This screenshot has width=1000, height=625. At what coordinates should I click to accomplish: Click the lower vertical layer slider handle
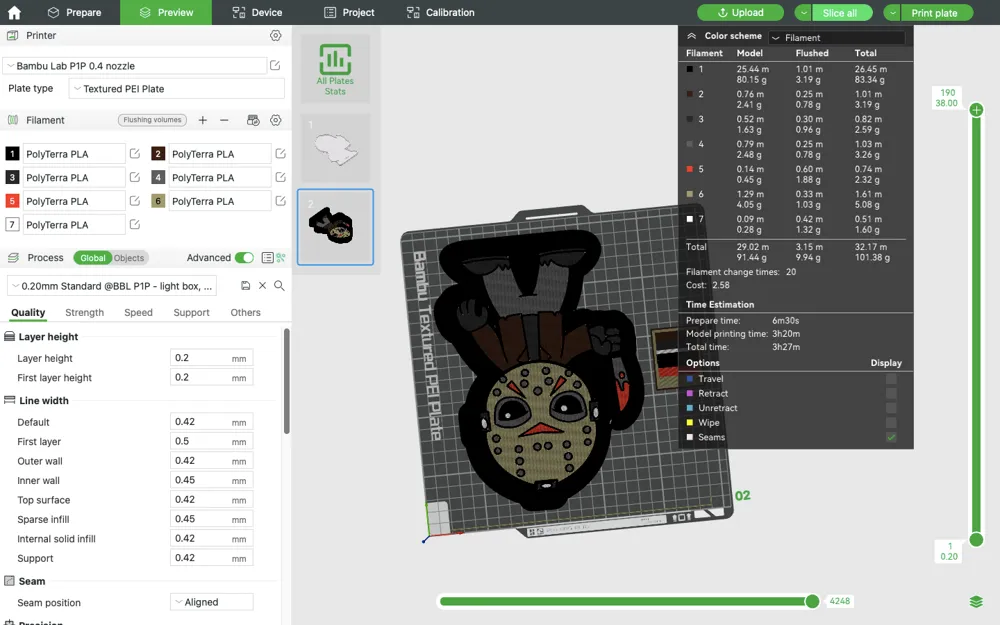(976, 540)
